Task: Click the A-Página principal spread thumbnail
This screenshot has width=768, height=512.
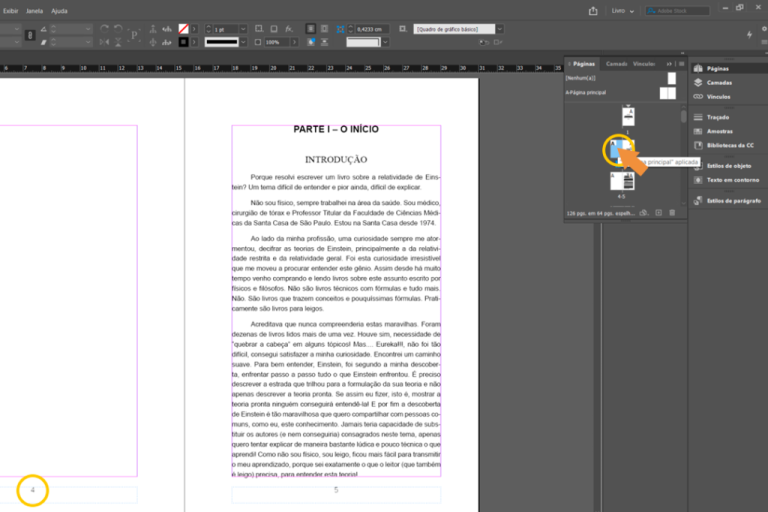Action: (x=668, y=93)
